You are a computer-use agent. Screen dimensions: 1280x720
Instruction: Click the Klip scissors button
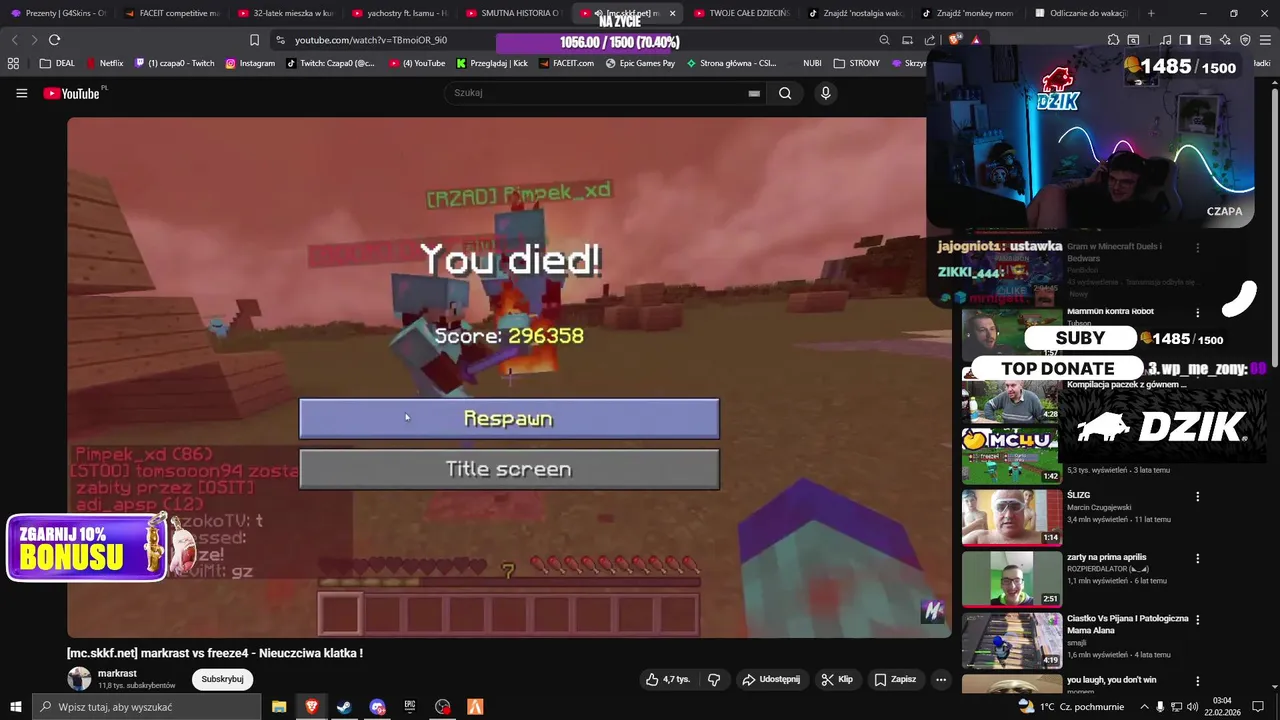[837, 679]
